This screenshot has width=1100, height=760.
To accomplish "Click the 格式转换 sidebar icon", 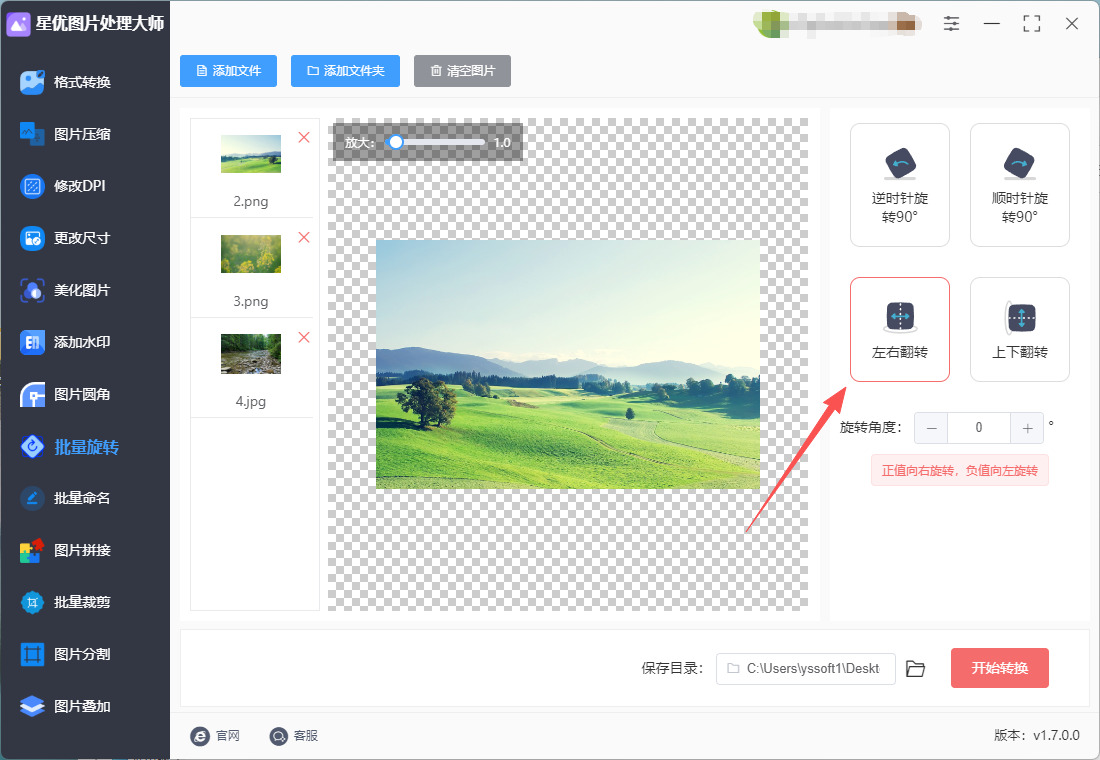I will click(32, 82).
